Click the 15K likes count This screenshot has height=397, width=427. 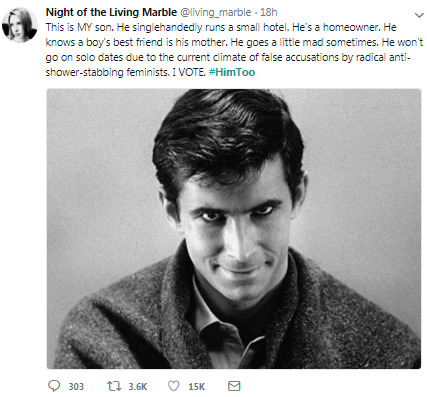tap(197, 386)
